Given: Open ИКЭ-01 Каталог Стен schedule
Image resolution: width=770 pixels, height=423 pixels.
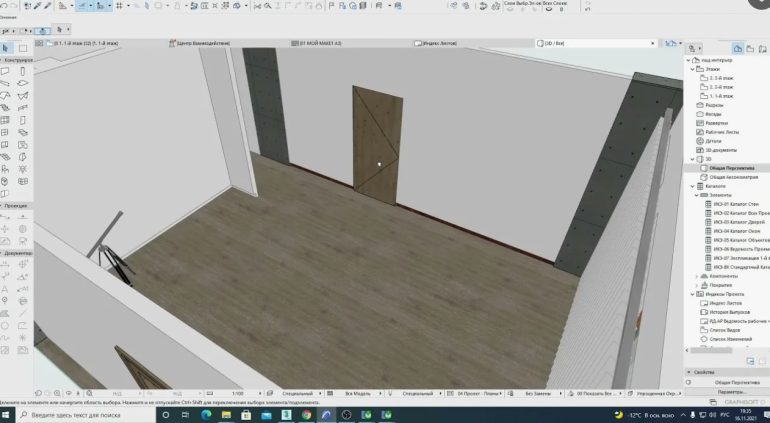Looking at the screenshot, I should 736,204.
